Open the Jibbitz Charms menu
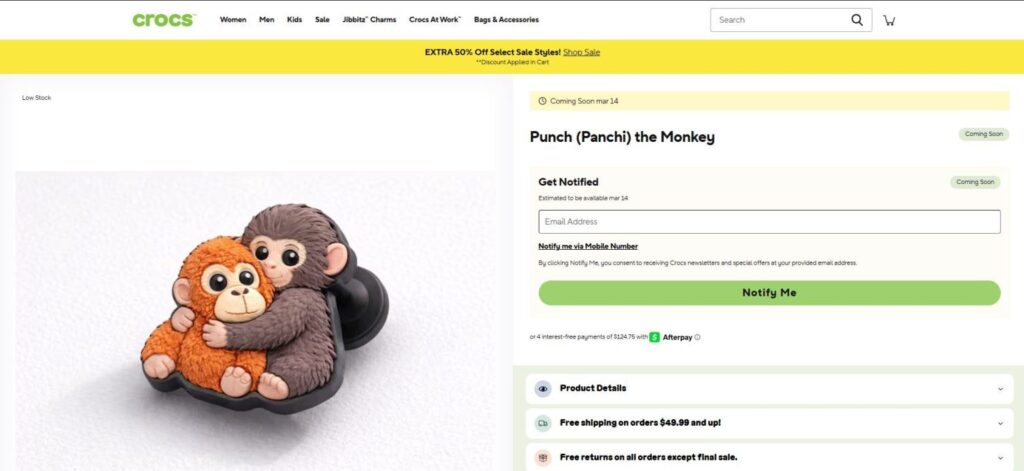 [x=369, y=20]
